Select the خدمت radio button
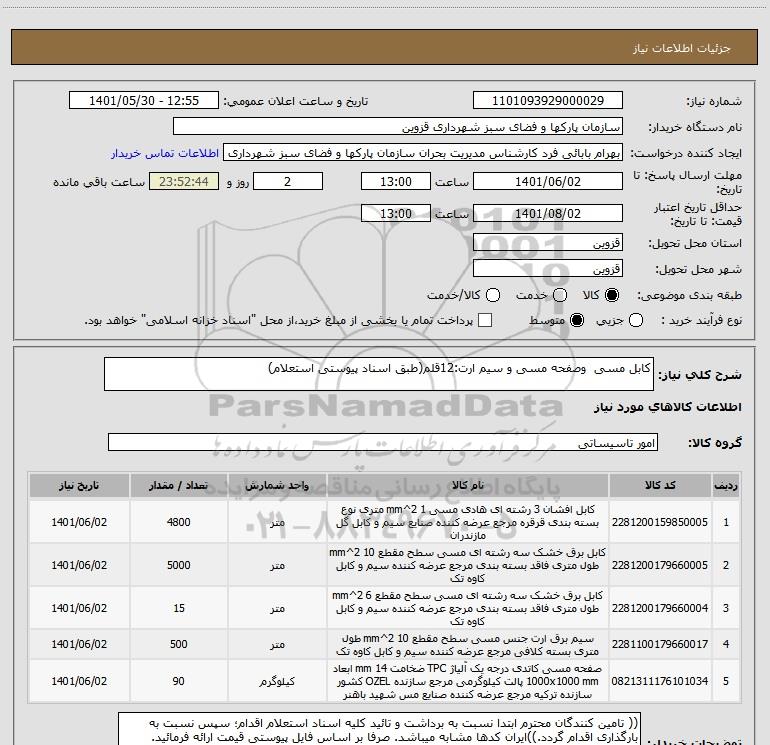This screenshot has width=770, height=745. (x=560, y=295)
